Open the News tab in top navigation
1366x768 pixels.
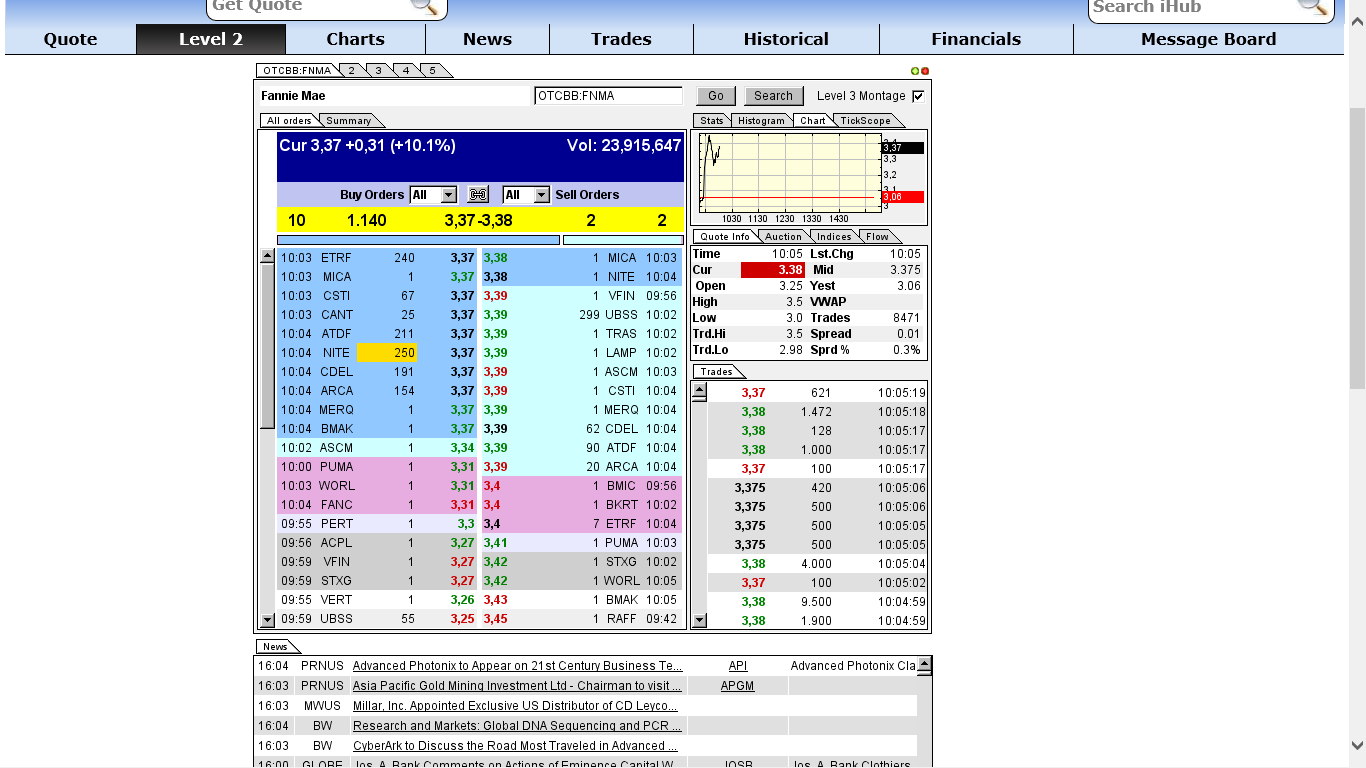tap(488, 39)
